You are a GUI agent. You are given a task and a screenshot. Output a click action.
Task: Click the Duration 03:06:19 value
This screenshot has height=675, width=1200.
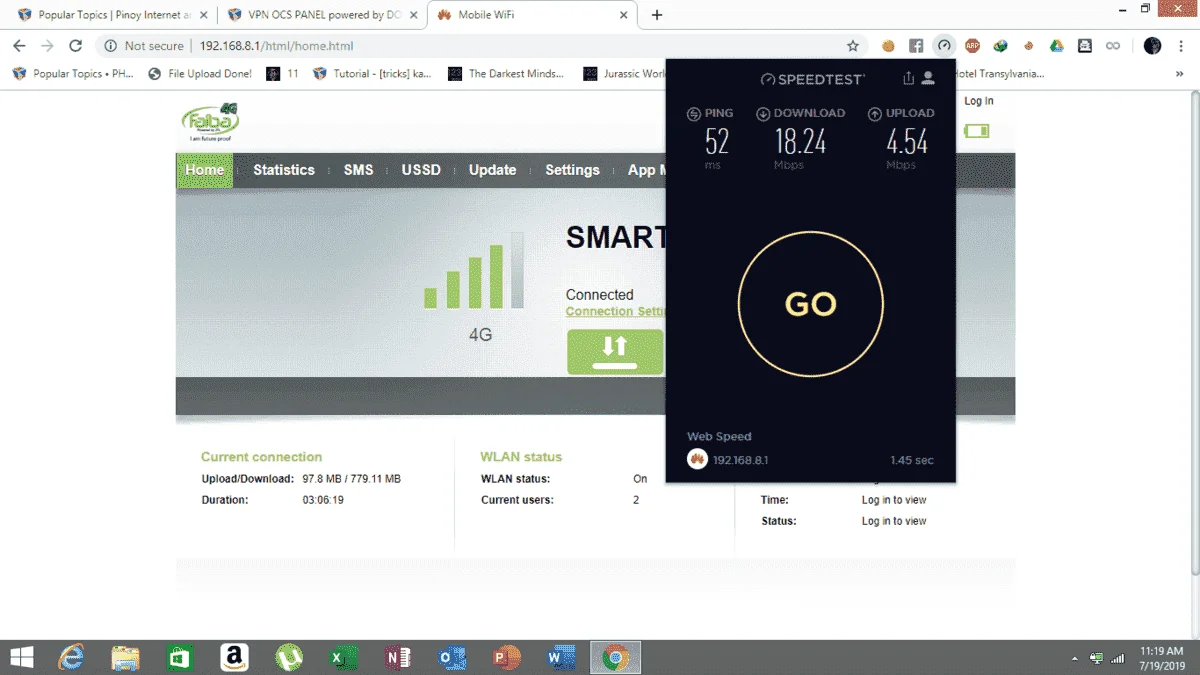[323, 500]
